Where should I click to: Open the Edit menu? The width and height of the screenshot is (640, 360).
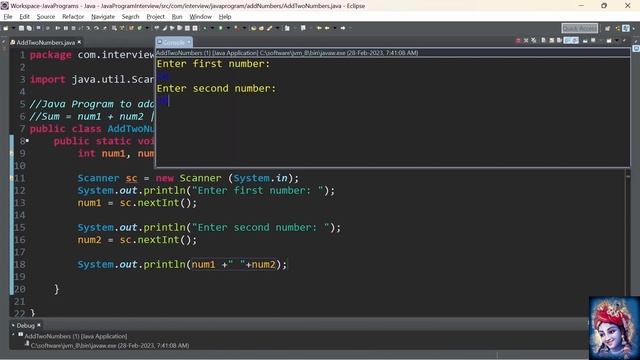24,17
